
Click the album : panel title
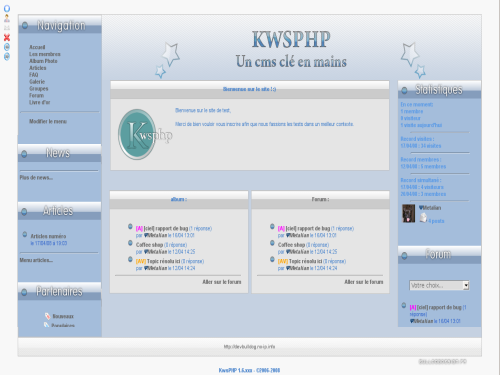pyautogui.click(x=179, y=199)
